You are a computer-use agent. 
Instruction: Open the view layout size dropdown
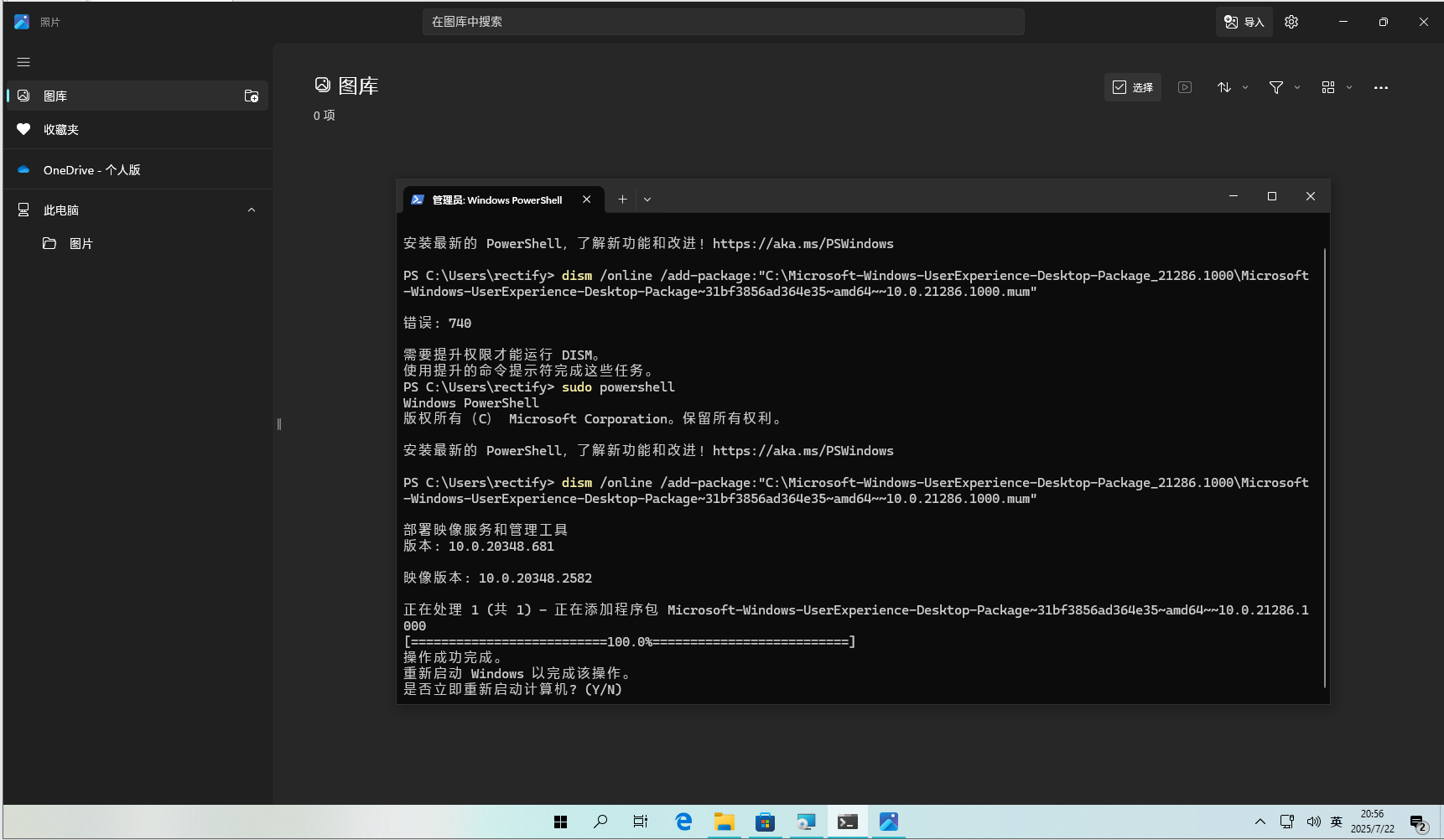pyautogui.click(x=1336, y=87)
